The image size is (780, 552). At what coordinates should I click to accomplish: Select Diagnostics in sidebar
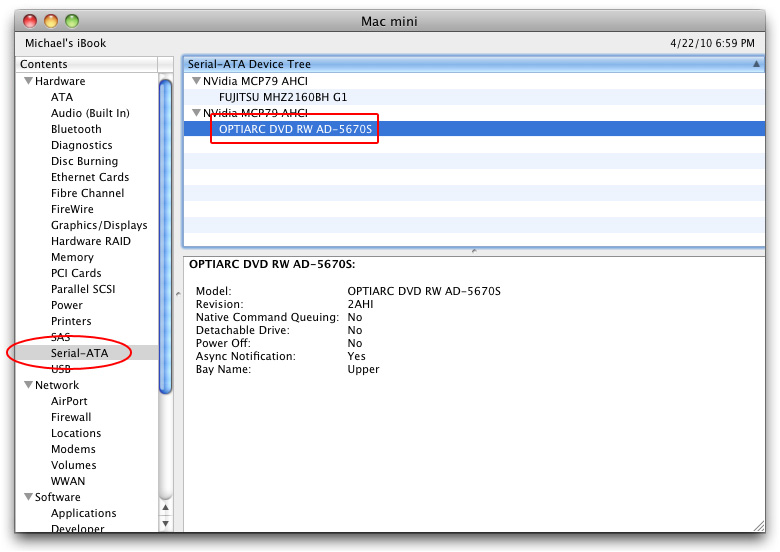pyautogui.click(x=82, y=145)
